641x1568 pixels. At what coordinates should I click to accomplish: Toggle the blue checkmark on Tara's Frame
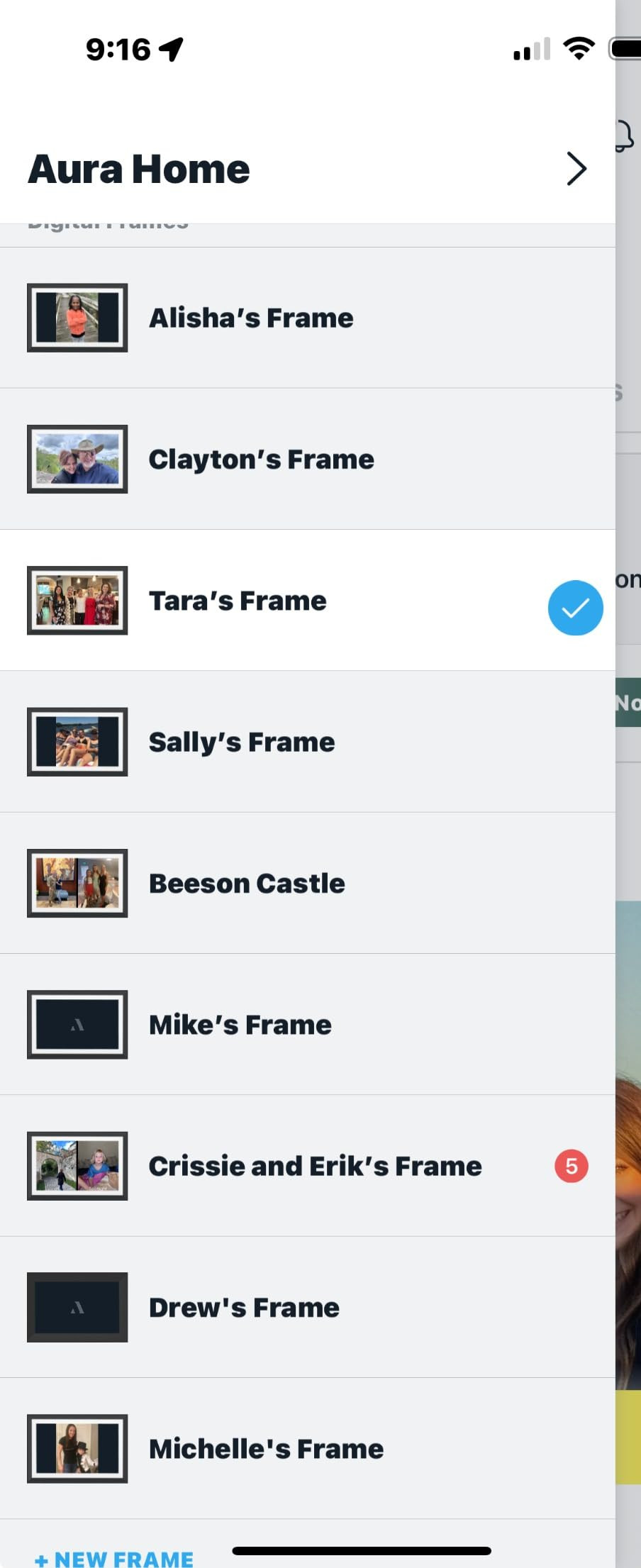coord(575,608)
